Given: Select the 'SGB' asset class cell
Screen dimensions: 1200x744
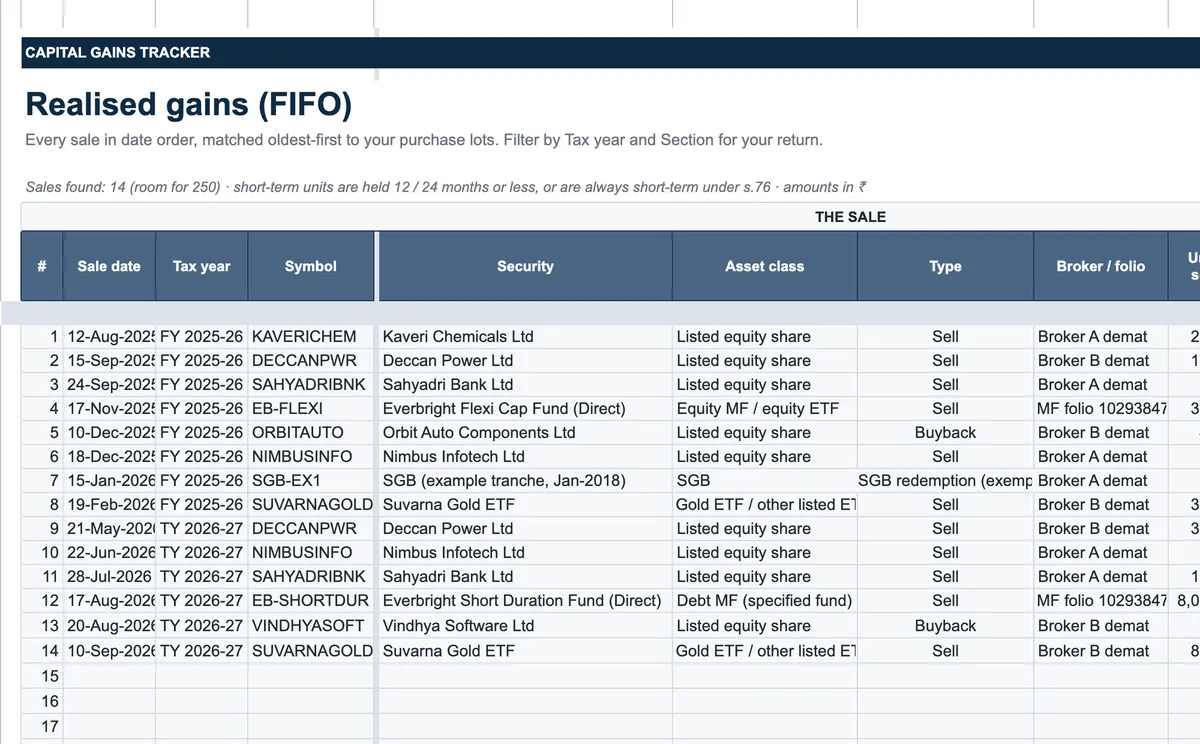Looking at the screenshot, I should pos(765,481).
